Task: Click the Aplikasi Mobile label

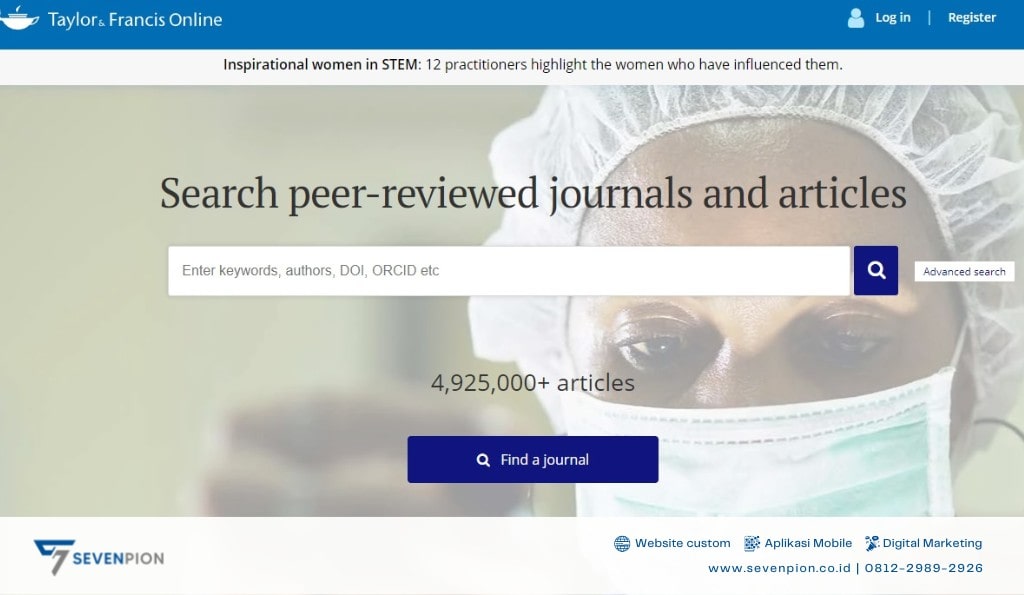Action: pyautogui.click(x=808, y=543)
